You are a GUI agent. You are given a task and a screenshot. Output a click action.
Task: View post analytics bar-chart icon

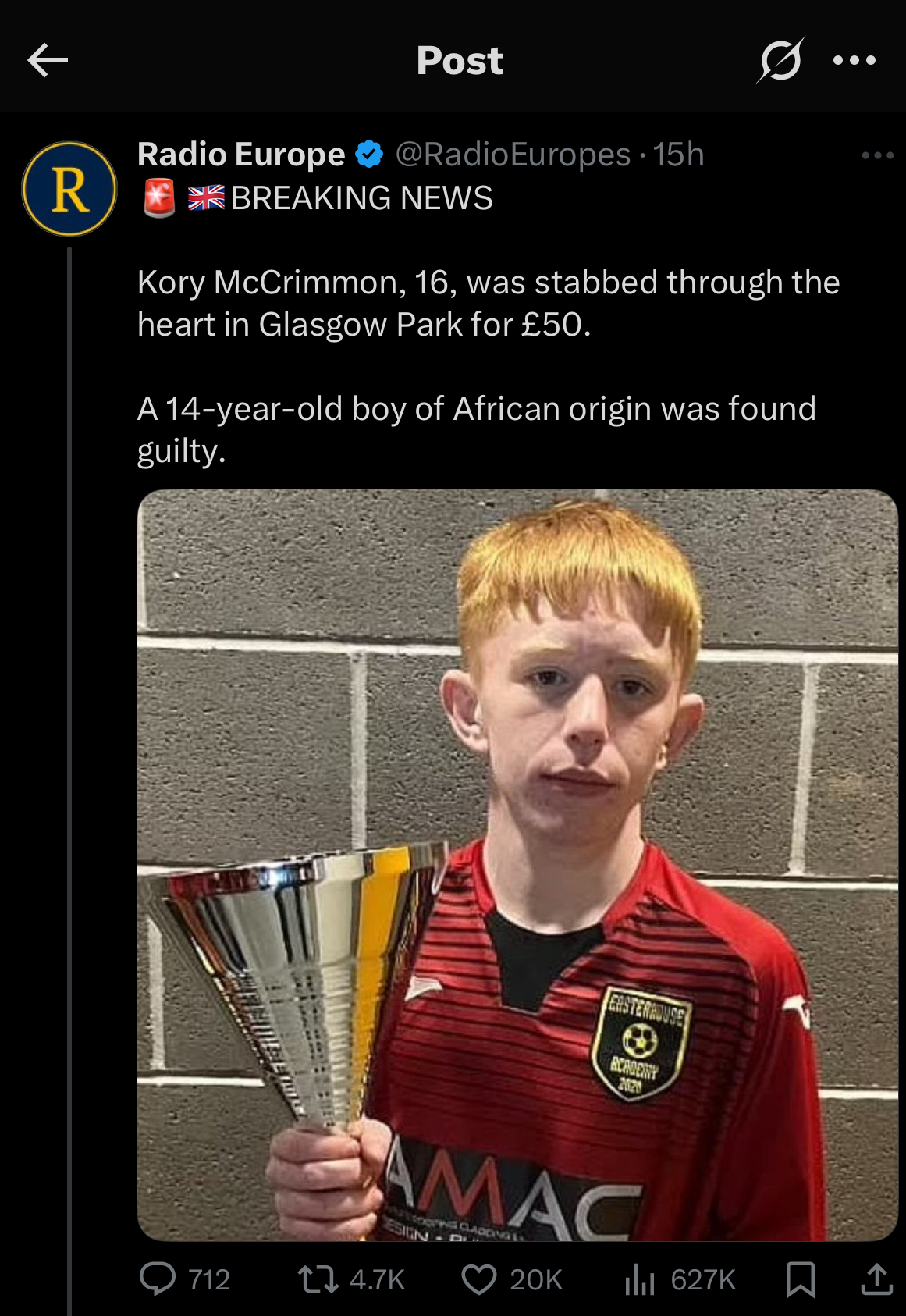[640, 1279]
